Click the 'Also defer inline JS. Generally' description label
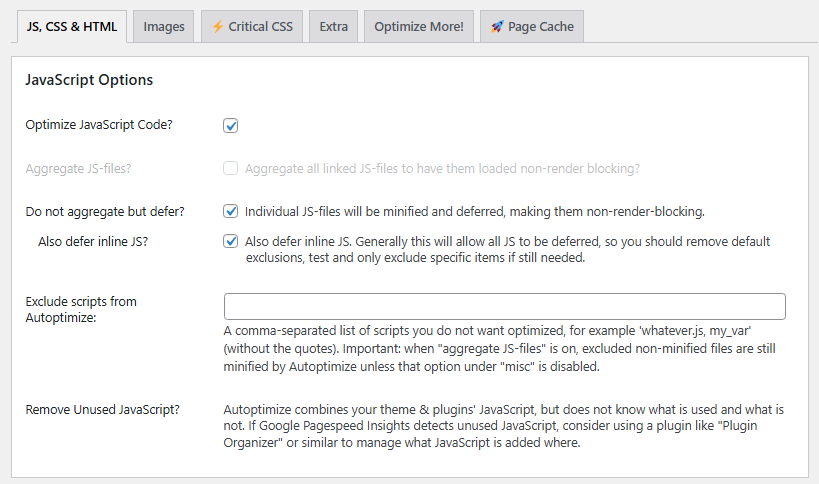Screen dimensions: 819x484 [x=507, y=249]
